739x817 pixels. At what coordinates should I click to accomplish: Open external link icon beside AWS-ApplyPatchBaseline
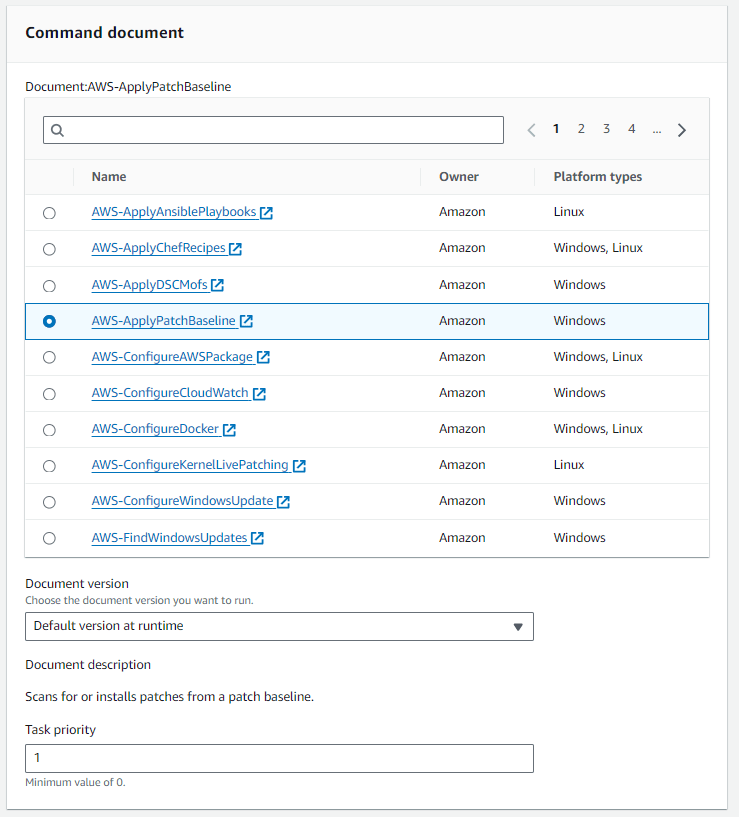[247, 321]
